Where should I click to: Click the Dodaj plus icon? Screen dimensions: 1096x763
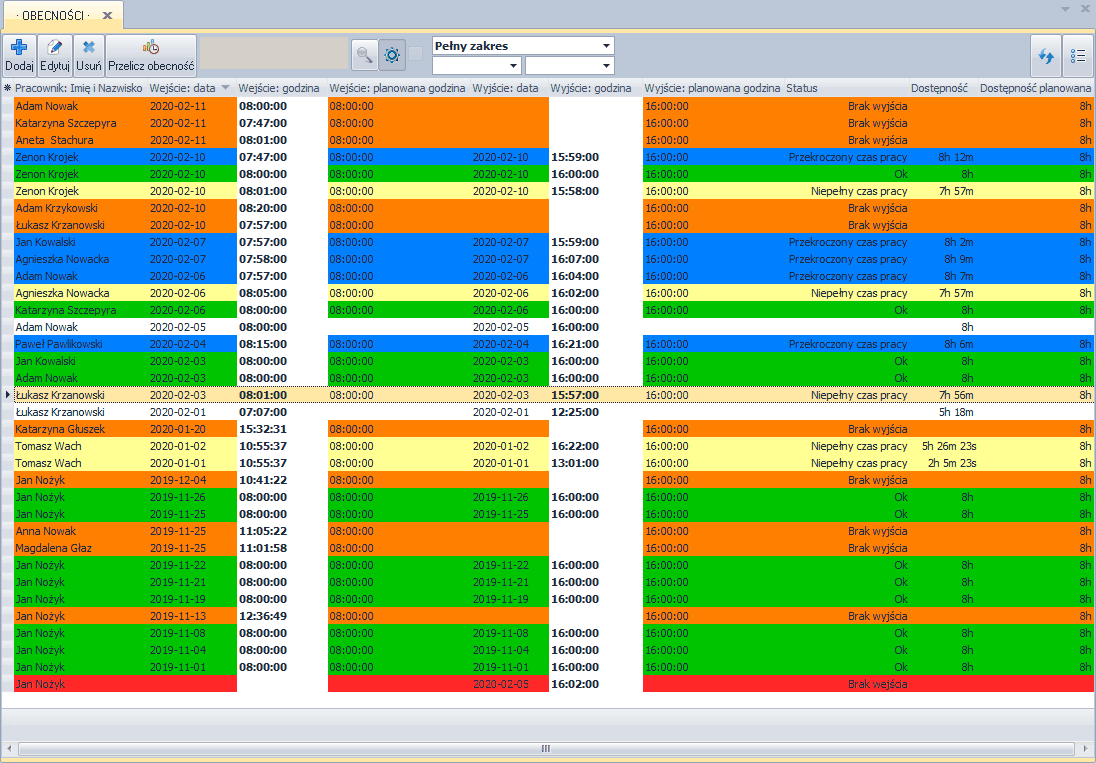click(x=20, y=49)
